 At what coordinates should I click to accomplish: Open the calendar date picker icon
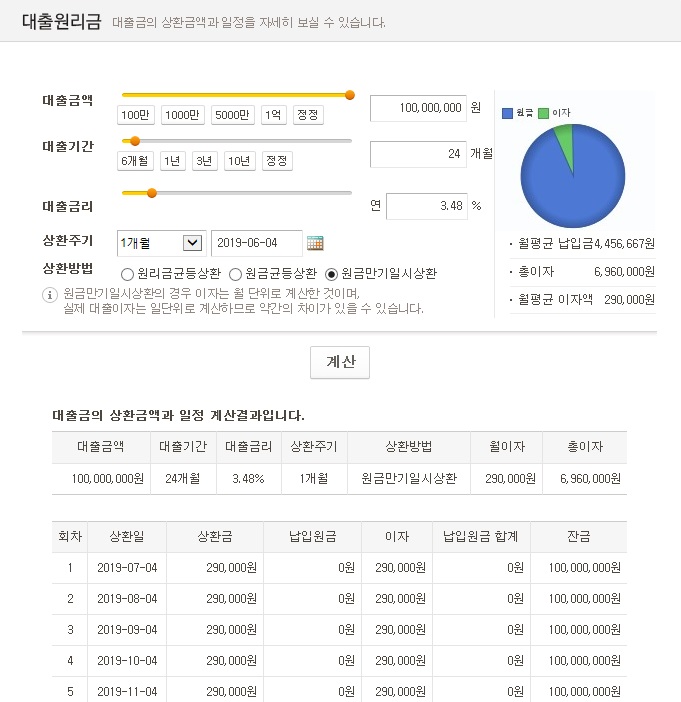(315, 243)
